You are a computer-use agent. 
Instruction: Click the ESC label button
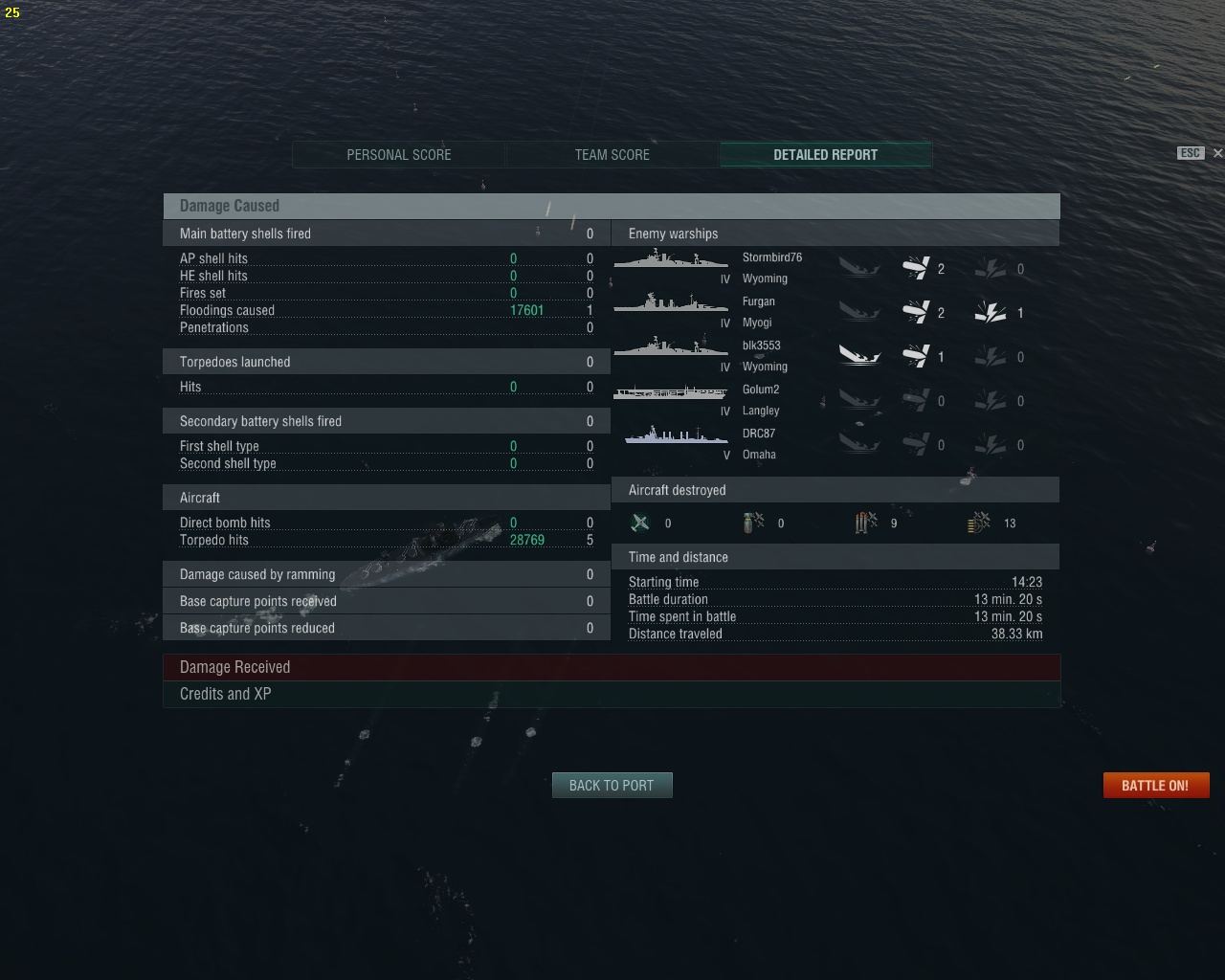(1191, 153)
